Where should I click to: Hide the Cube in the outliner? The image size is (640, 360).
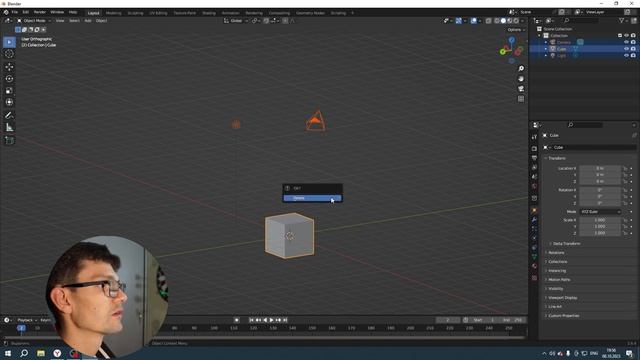tap(626, 49)
